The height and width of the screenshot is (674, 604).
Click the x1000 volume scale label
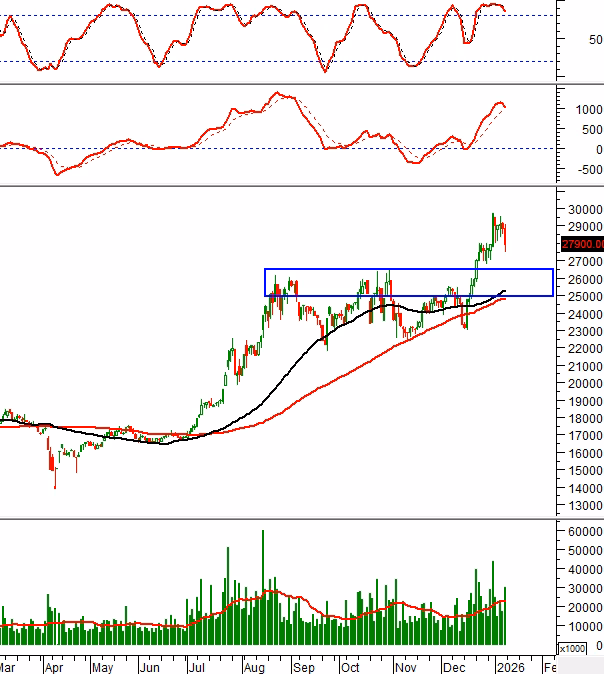(573, 649)
